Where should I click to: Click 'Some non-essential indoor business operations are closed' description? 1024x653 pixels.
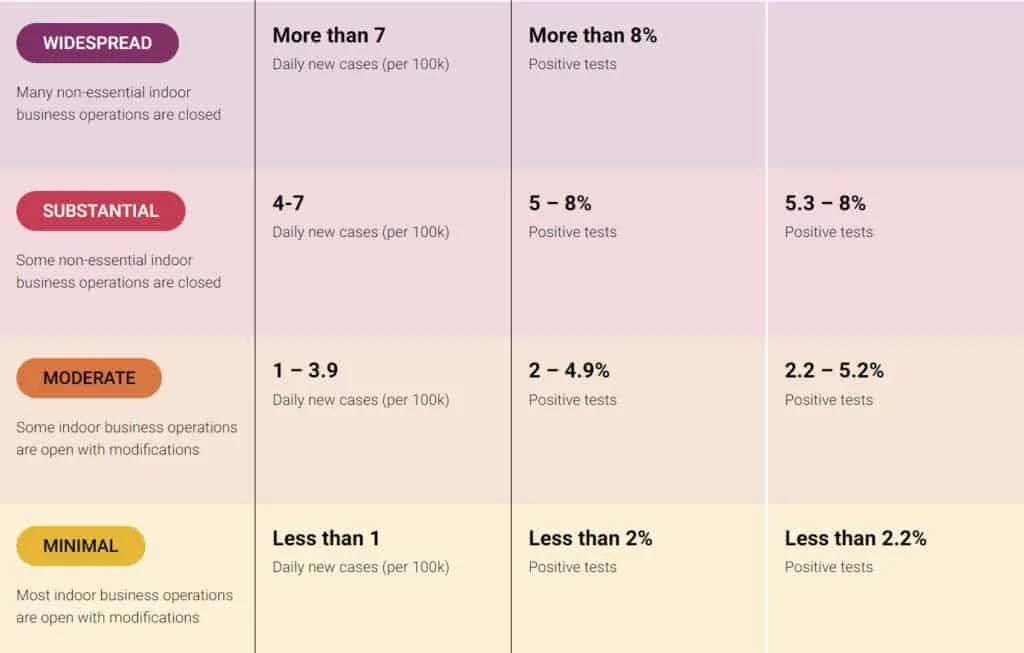point(119,271)
